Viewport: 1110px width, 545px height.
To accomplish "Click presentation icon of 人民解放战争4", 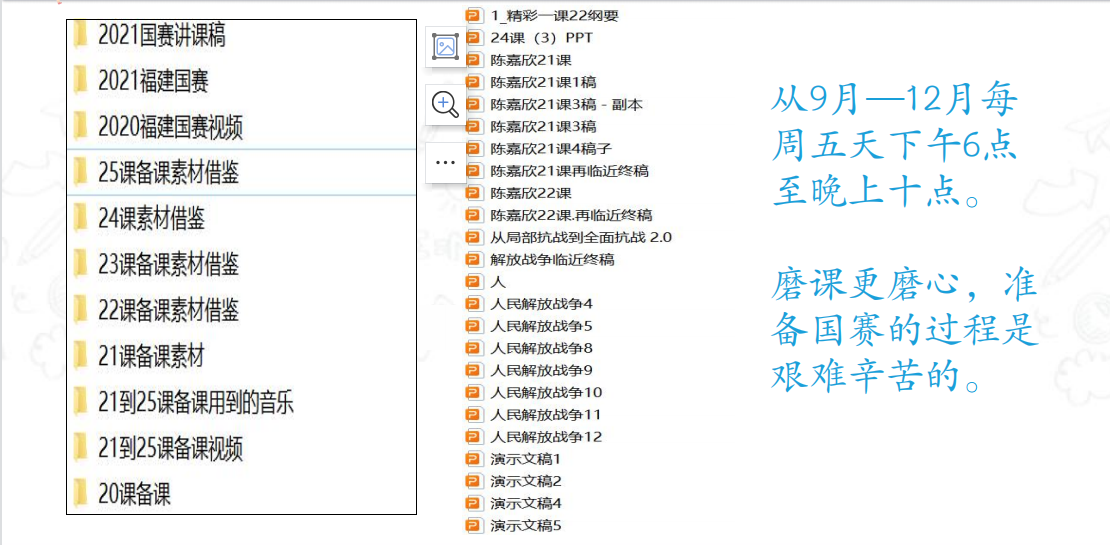I will [473, 304].
